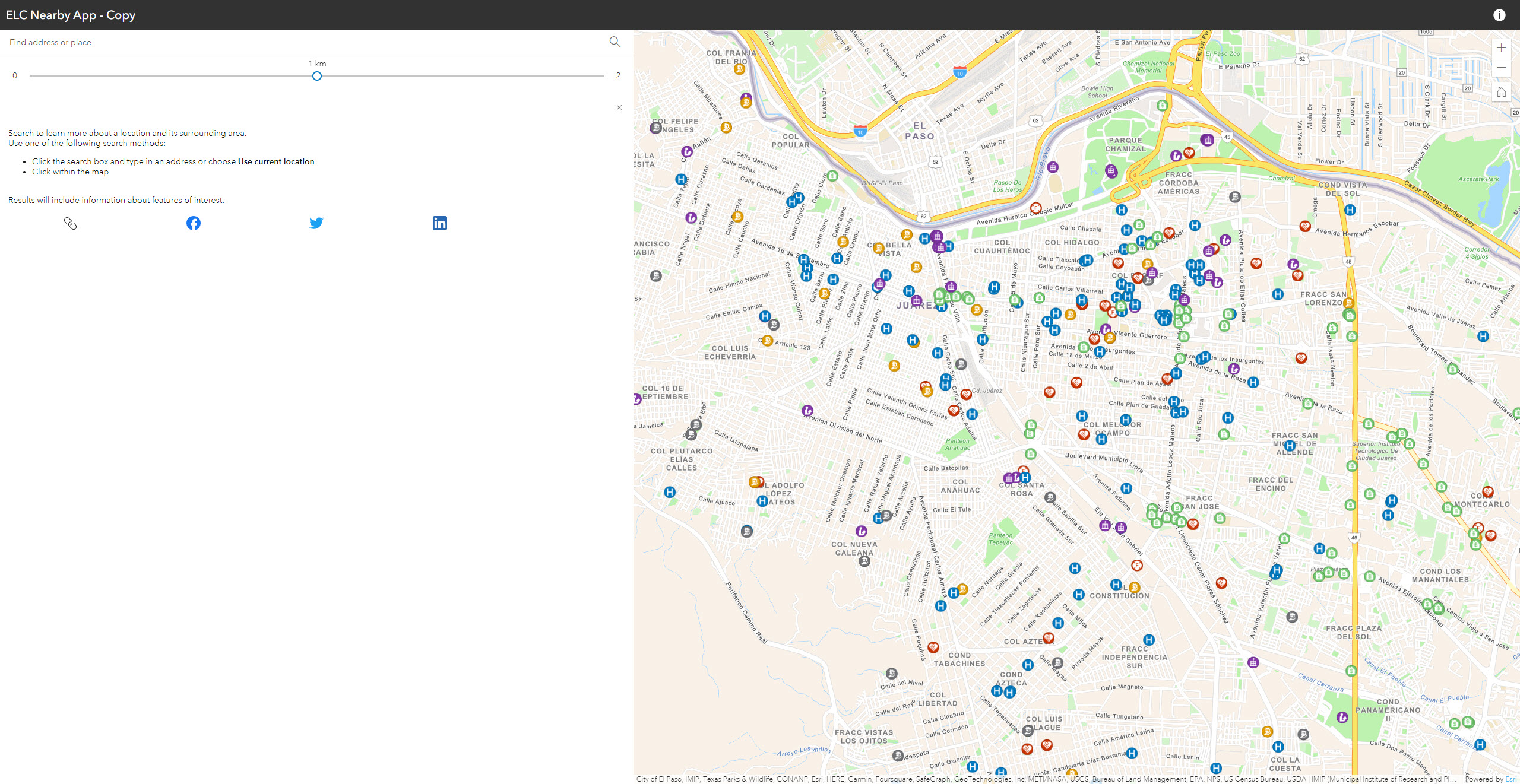Open the Esri link in map attribution

click(x=1510, y=779)
